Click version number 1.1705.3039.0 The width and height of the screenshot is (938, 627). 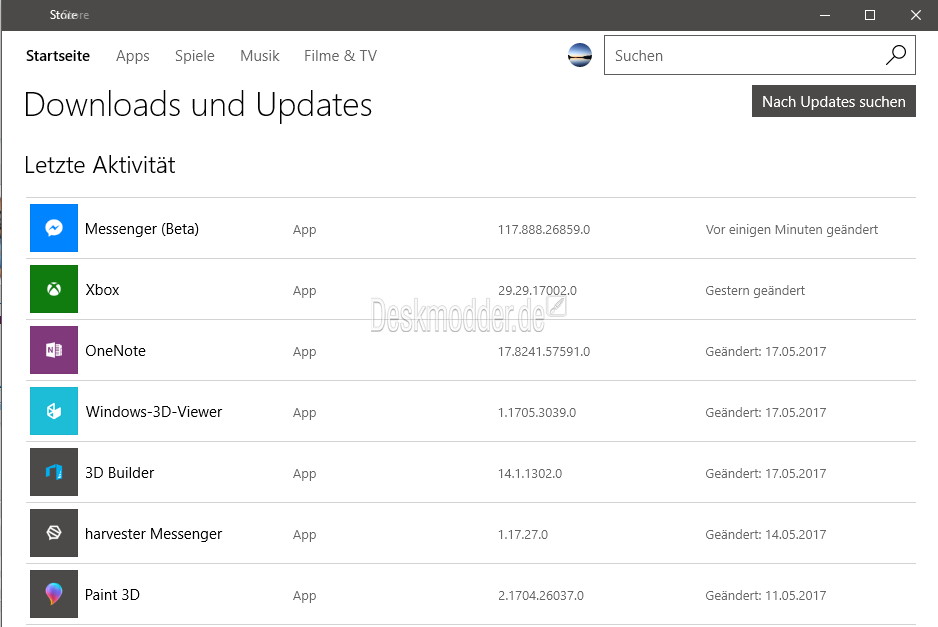point(537,413)
